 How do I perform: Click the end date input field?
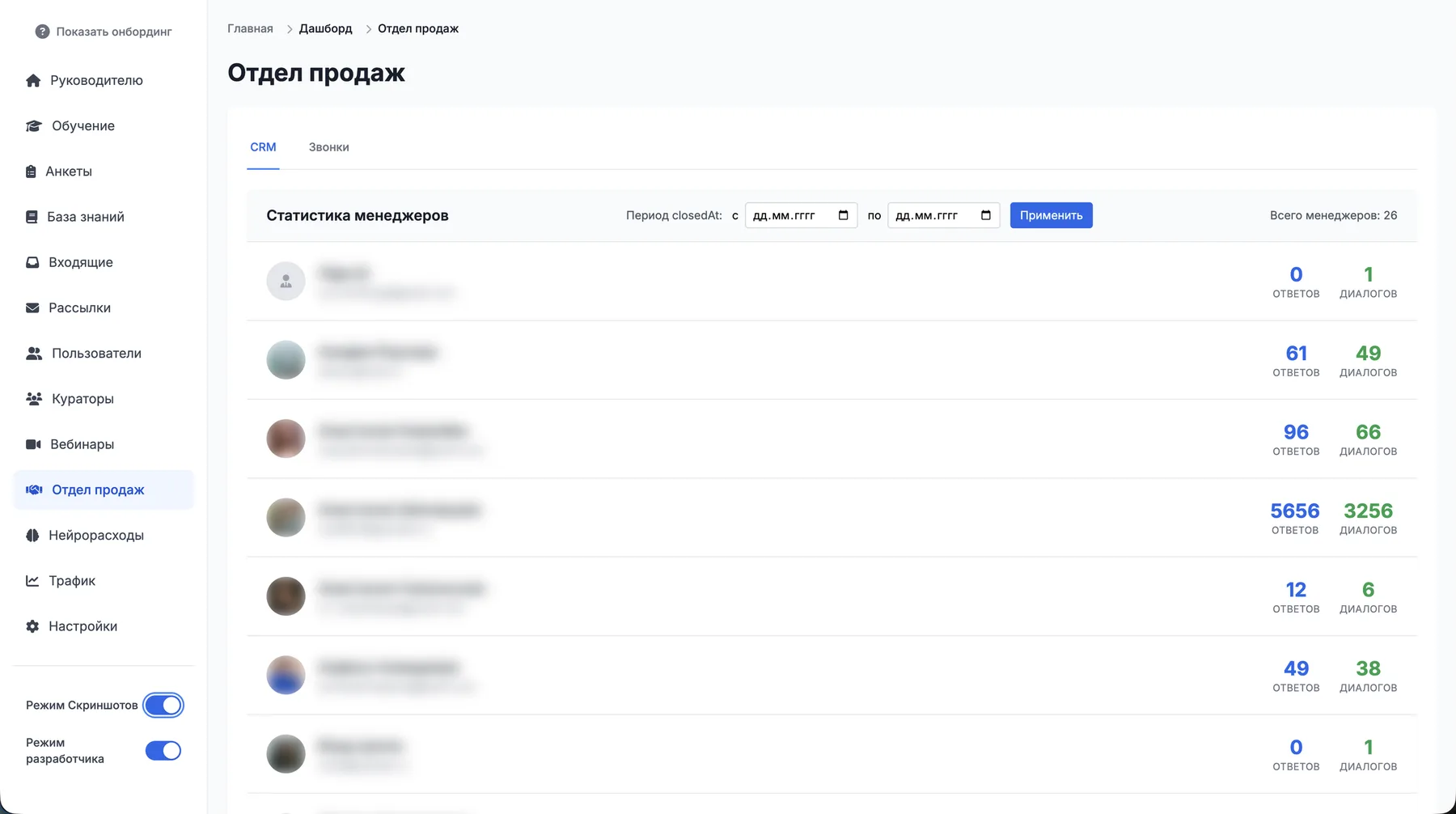(943, 215)
